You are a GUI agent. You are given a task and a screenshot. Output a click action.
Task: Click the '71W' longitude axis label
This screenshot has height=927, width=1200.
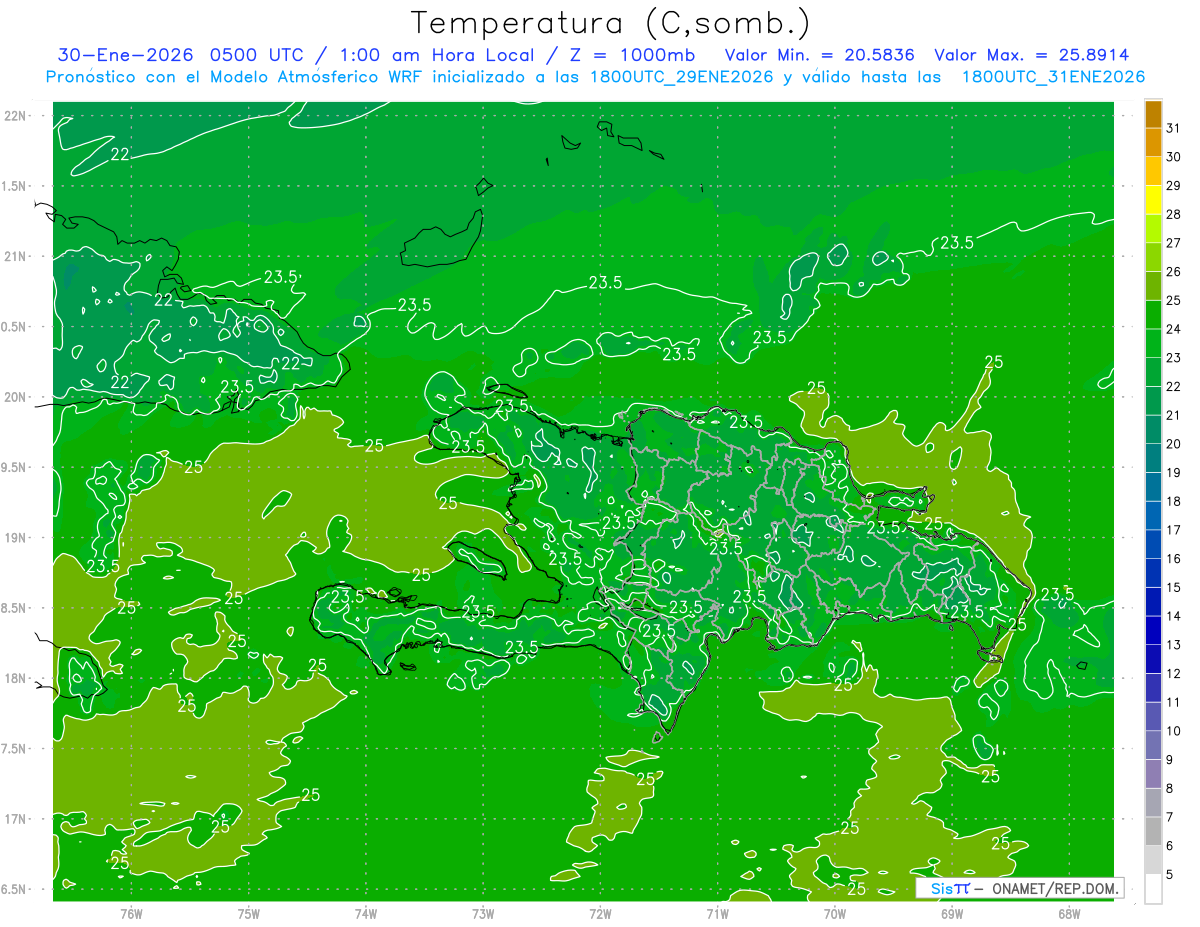click(717, 914)
